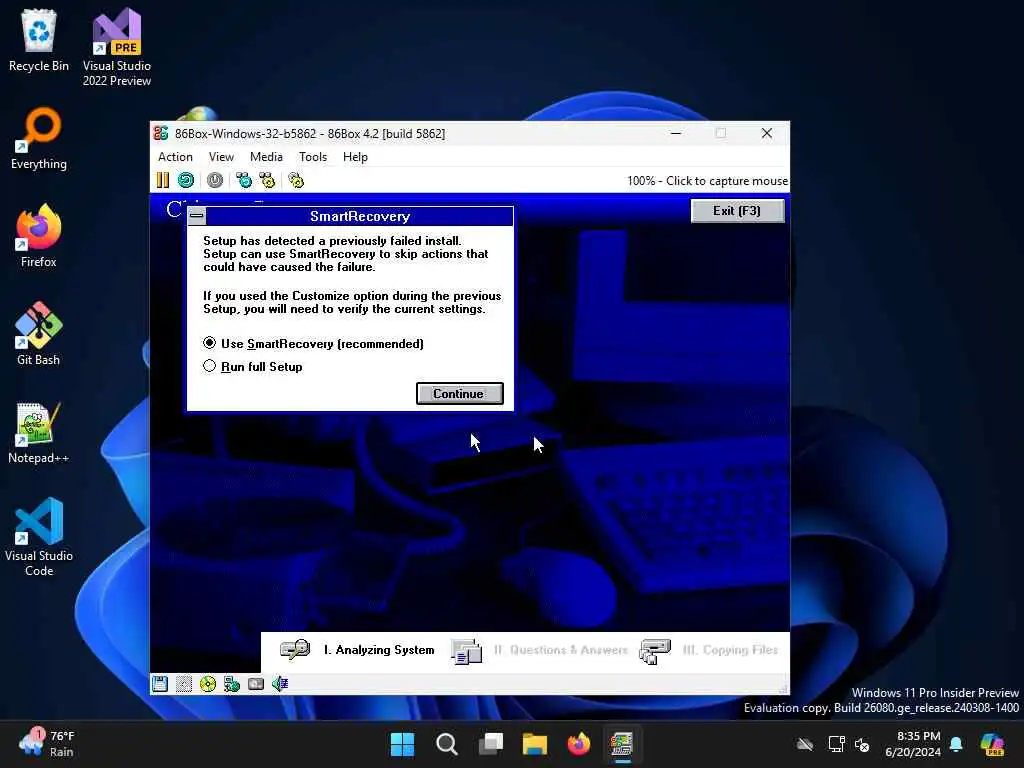Open weather widget showing 76°F Rain
Screen dimensions: 1024x768
[47, 743]
